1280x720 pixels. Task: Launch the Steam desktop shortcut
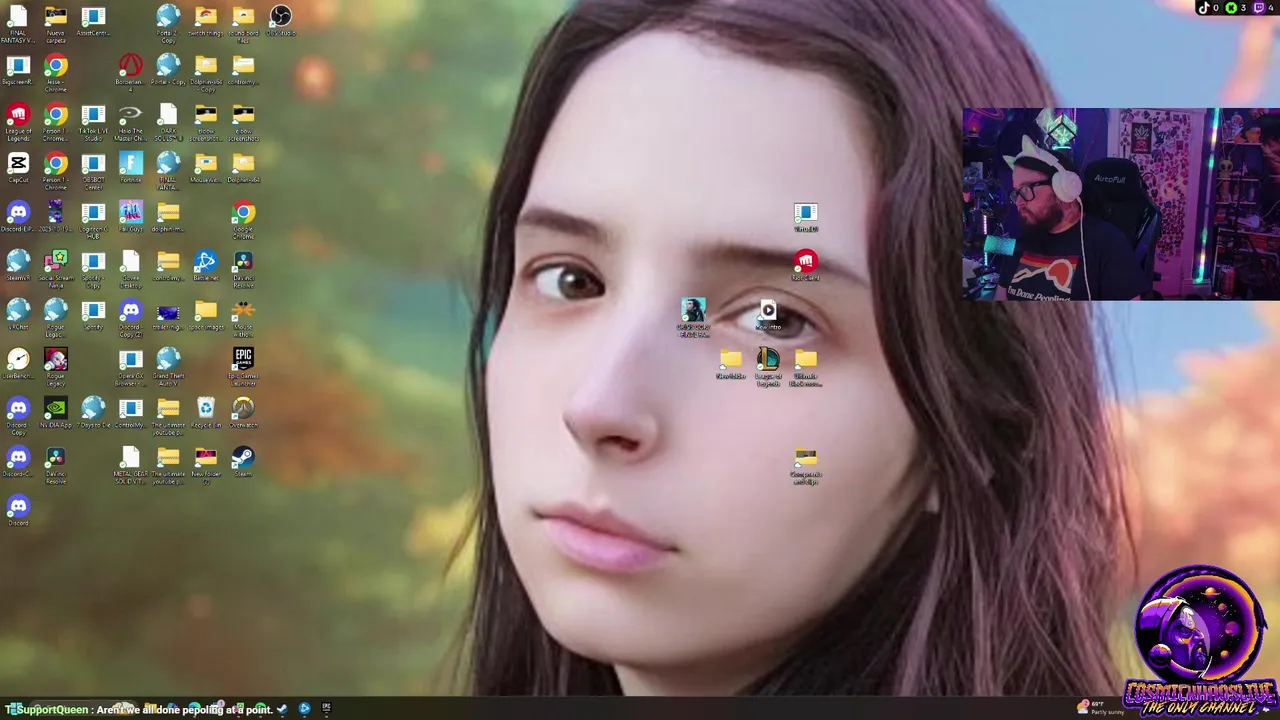[x=243, y=456]
